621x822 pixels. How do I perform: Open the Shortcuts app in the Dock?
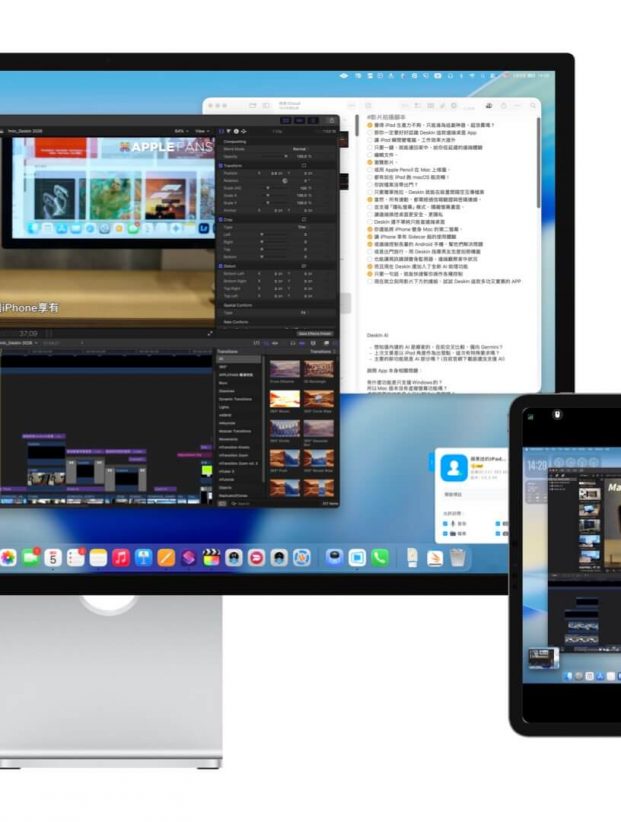[188, 557]
